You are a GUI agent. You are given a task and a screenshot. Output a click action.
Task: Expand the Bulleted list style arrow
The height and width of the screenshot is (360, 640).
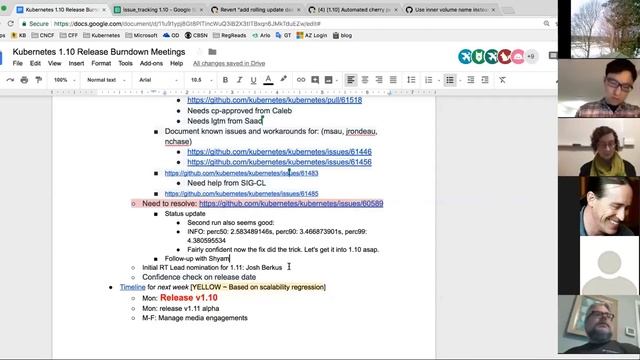460,80
